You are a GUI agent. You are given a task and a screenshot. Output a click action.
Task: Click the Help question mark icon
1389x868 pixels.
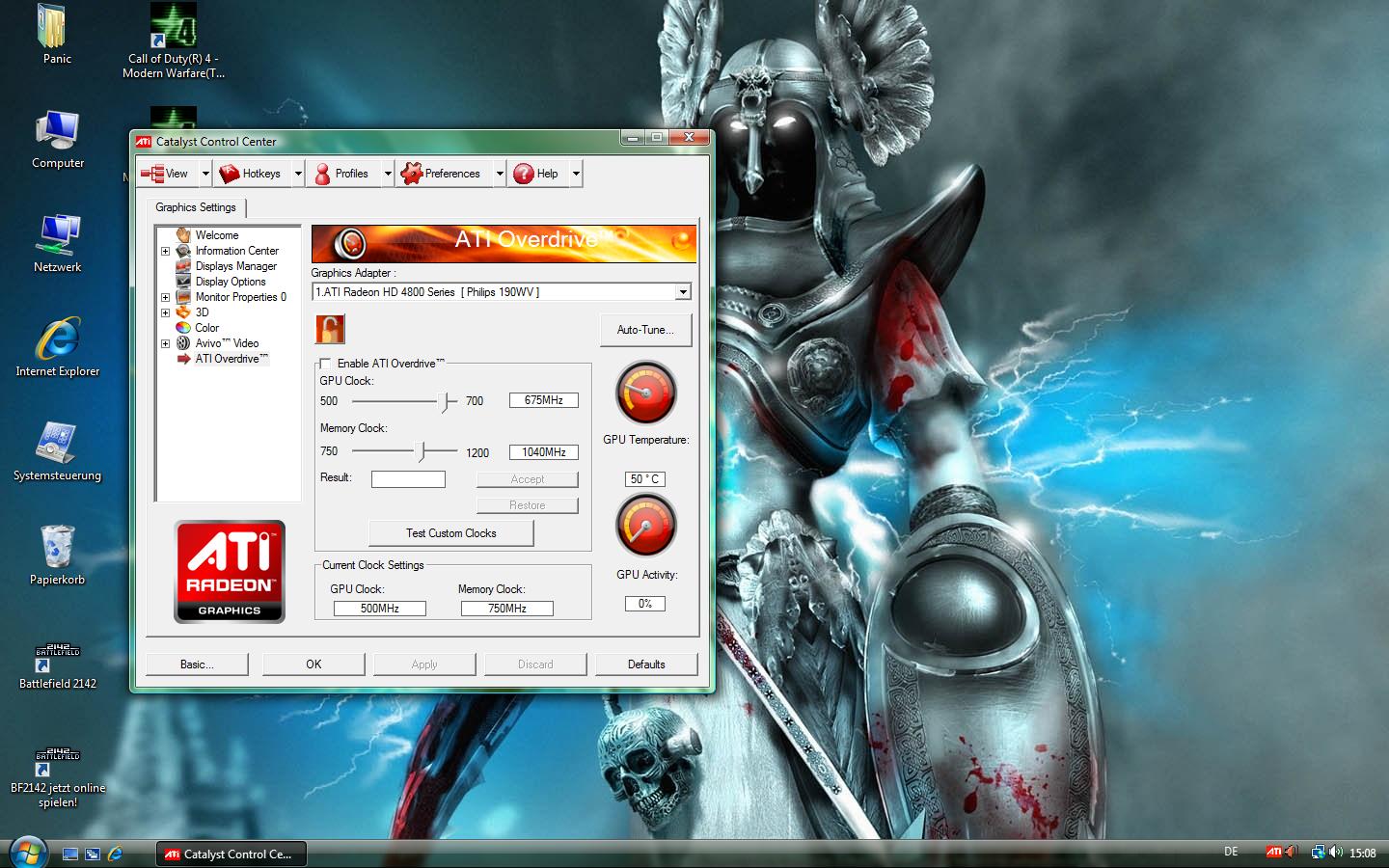point(524,174)
